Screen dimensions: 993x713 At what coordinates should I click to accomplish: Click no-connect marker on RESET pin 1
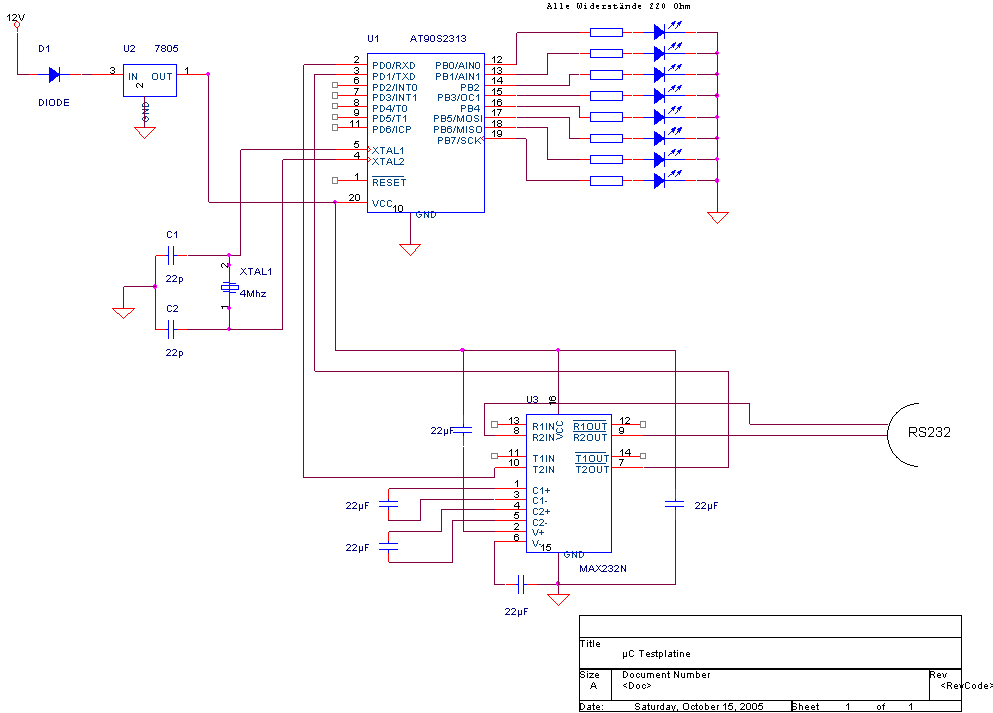point(335,180)
